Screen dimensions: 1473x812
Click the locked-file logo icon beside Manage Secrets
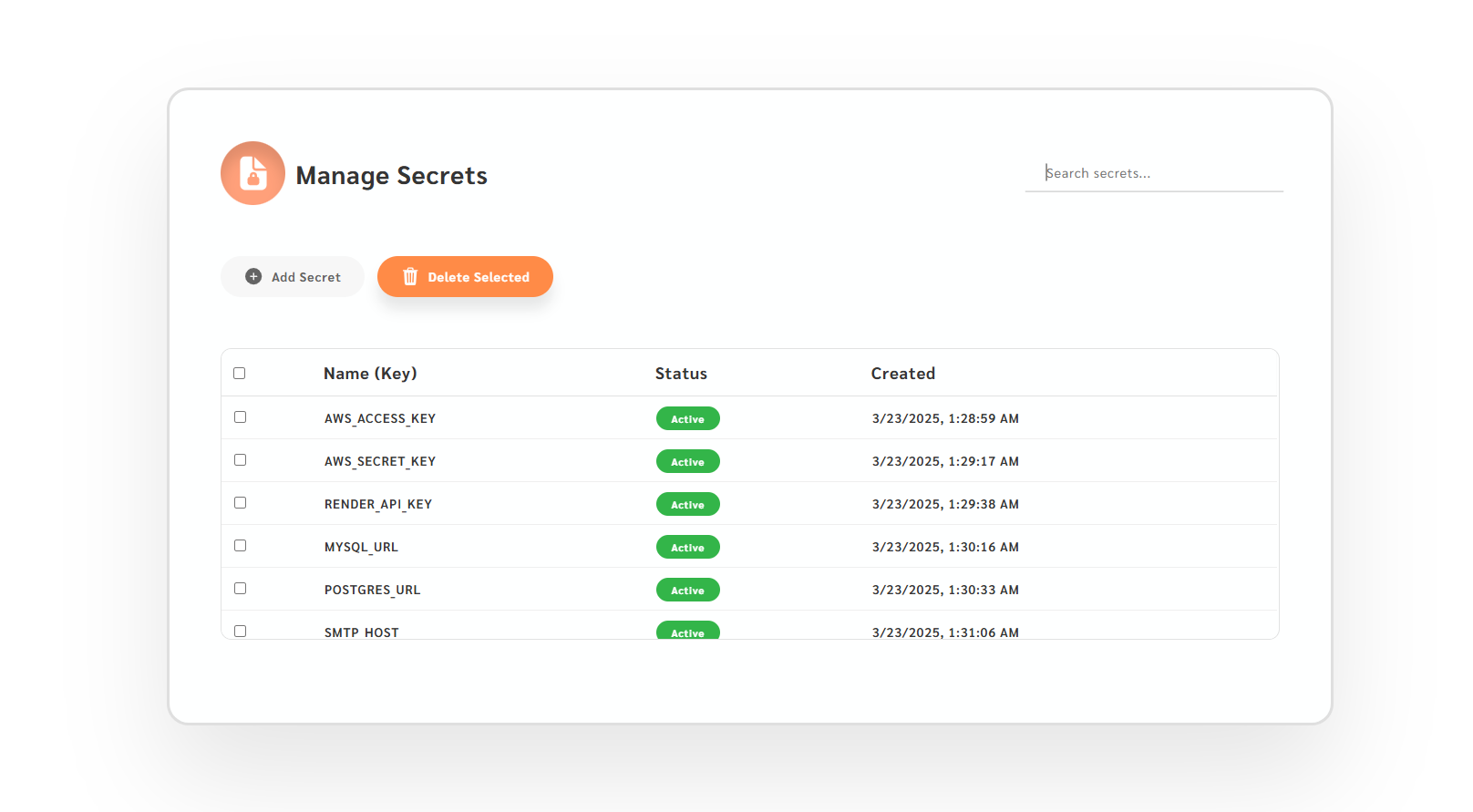coord(252,173)
